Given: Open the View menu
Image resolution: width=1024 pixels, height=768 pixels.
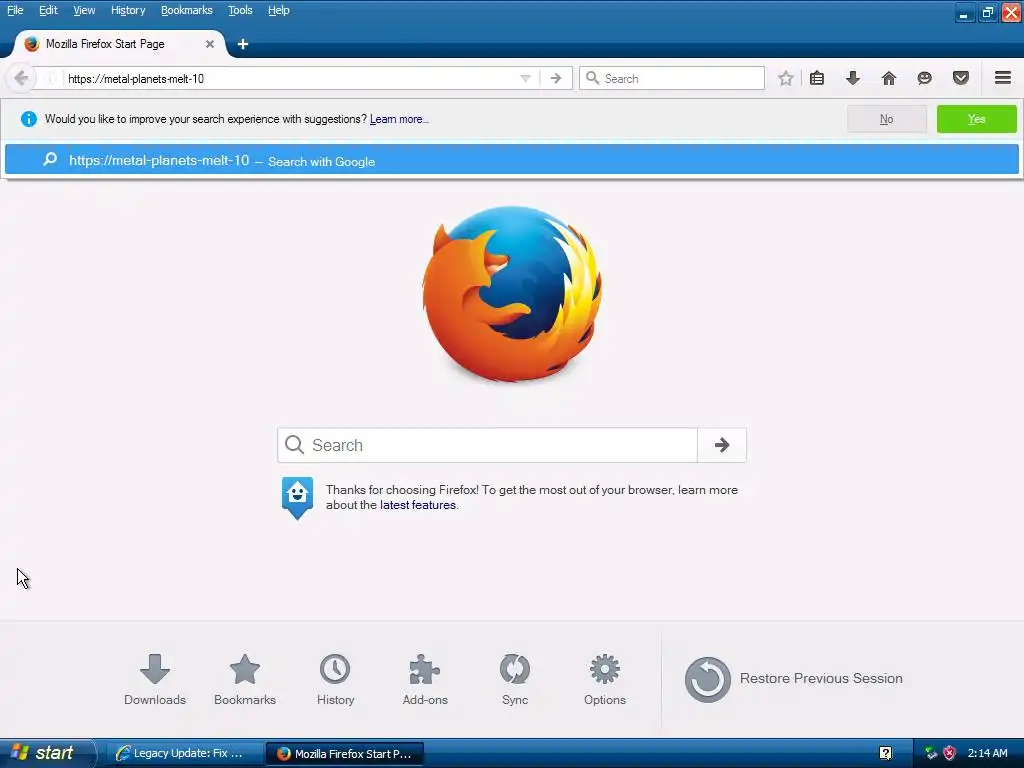Looking at the screenshot, I should pyautogui.click(x=84, y=10).
